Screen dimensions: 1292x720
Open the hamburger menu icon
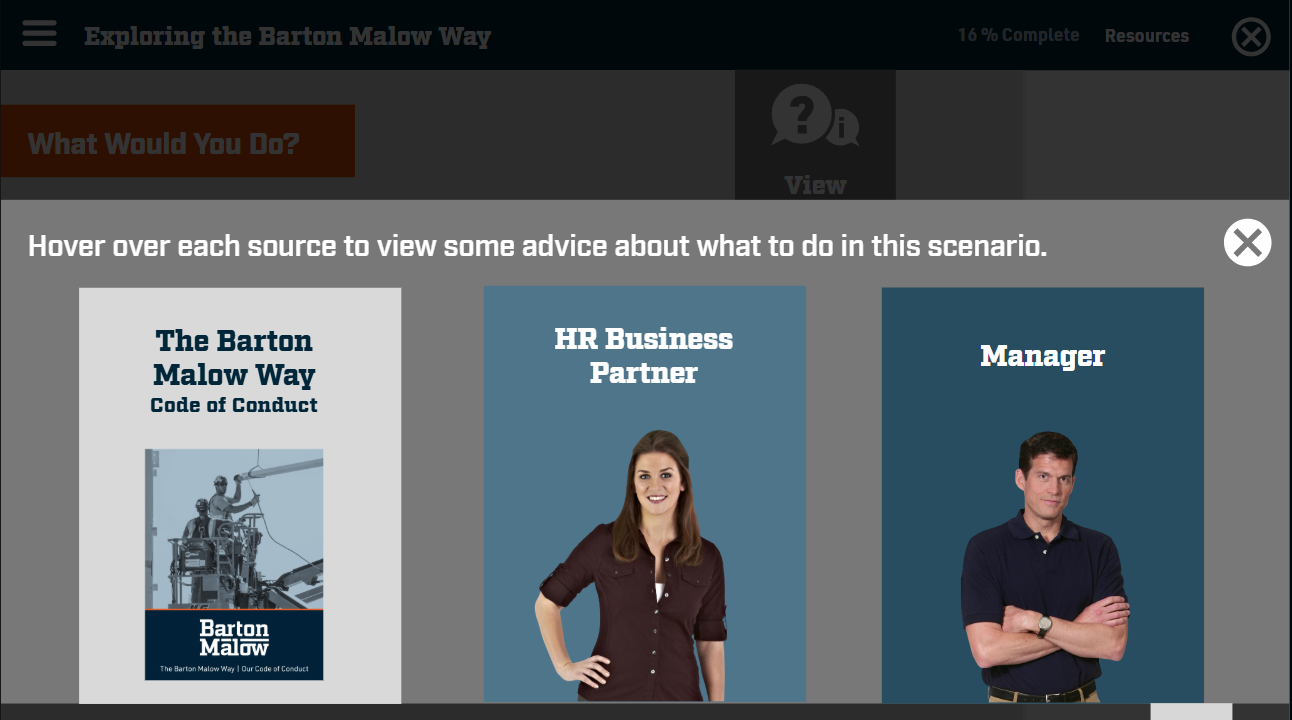coord(39,34)
